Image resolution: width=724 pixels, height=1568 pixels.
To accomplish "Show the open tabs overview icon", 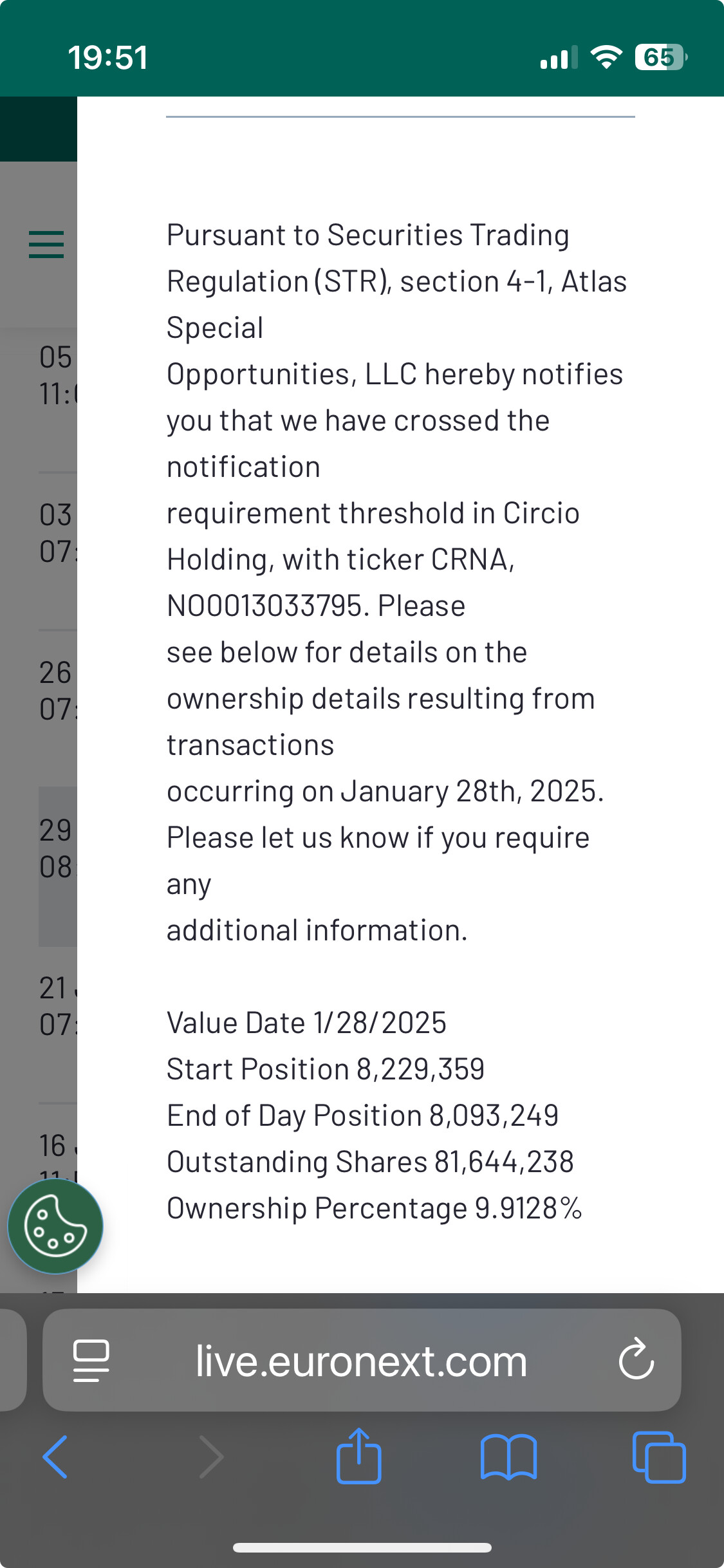I will click(x=659, y=1457).
